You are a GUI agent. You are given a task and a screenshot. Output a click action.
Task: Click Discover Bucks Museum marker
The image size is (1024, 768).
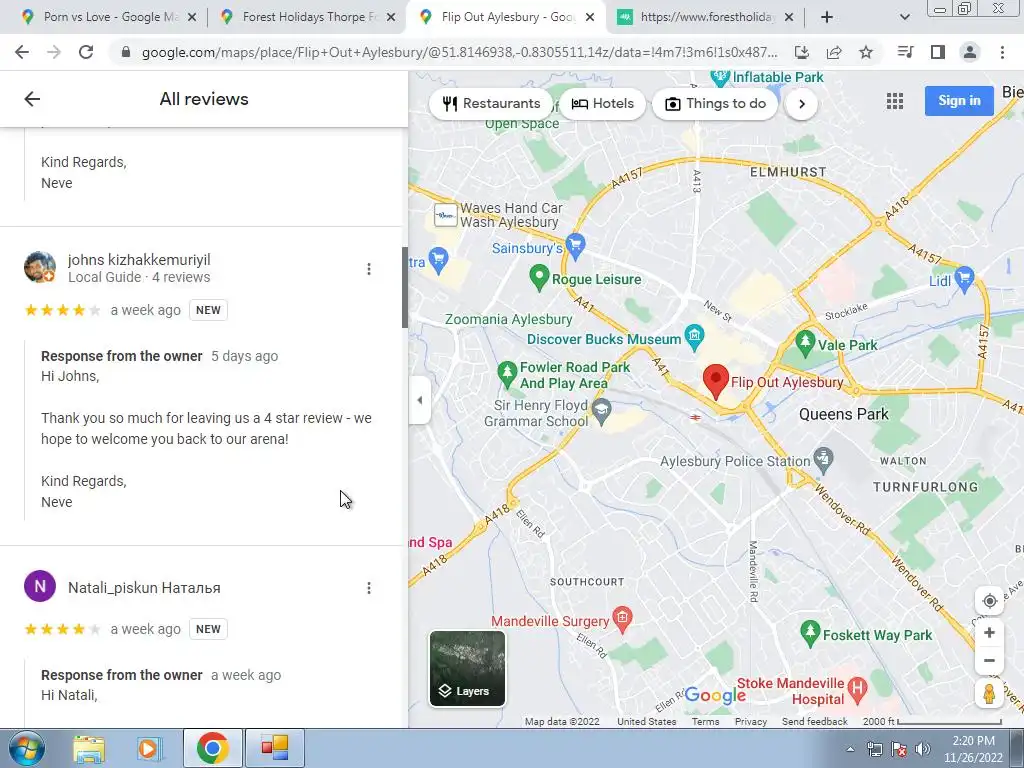[x=694, y=336]
